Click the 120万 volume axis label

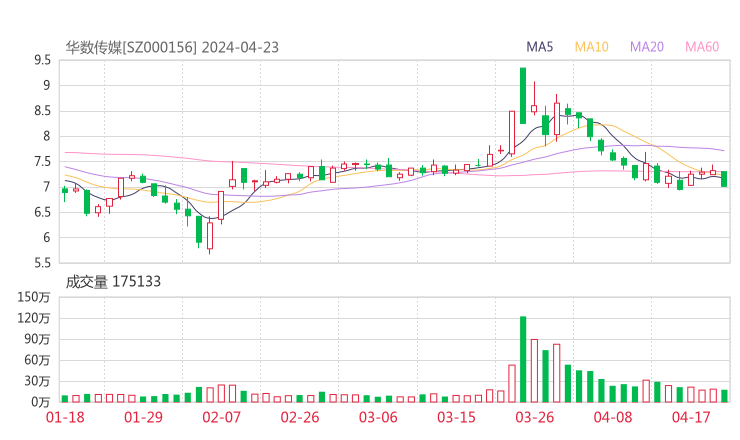34,318
